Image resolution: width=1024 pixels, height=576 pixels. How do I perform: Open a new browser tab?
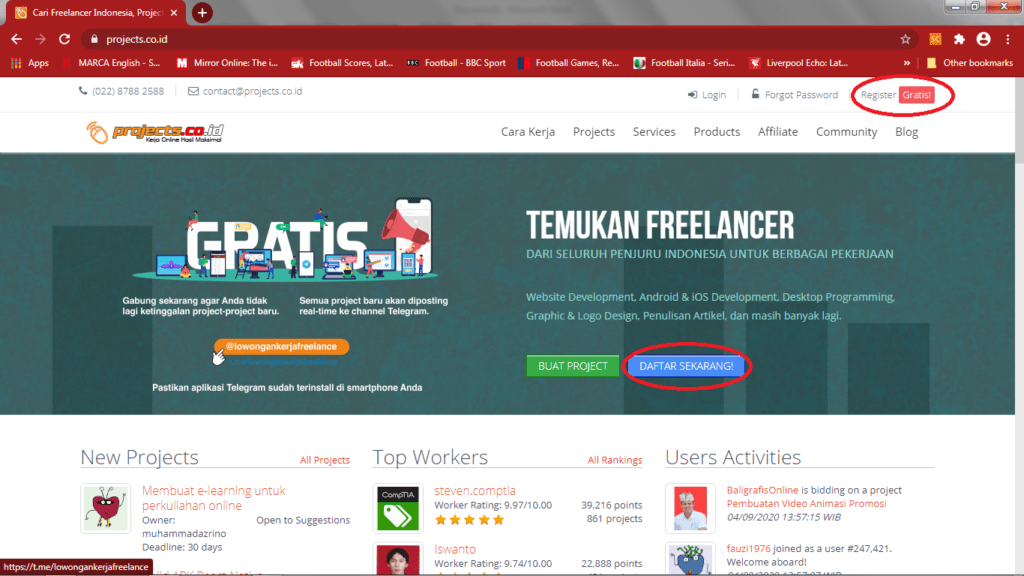[x=203, y=13]
